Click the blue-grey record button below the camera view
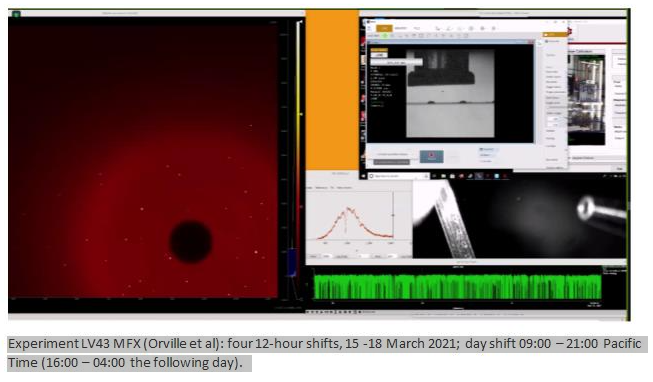This screenshot has height=382, width=653. click(431, 156)
